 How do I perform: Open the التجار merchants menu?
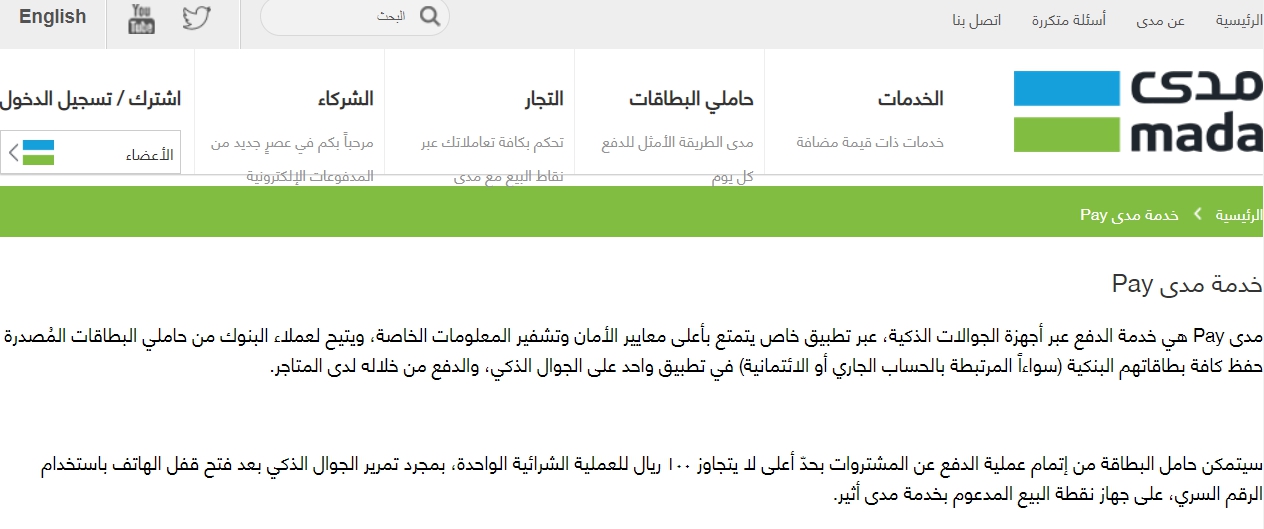point(544,99)
